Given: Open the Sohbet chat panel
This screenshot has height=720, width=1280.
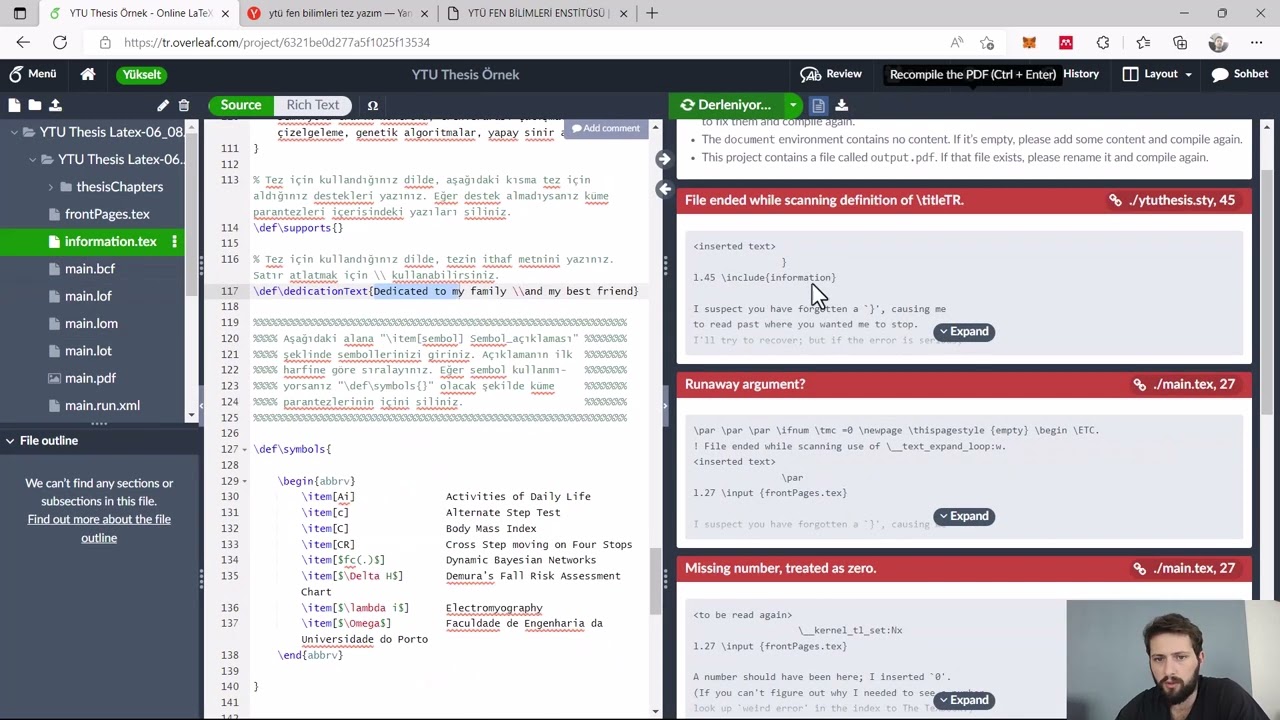Looking at the screenshot, I should 1240,74.
